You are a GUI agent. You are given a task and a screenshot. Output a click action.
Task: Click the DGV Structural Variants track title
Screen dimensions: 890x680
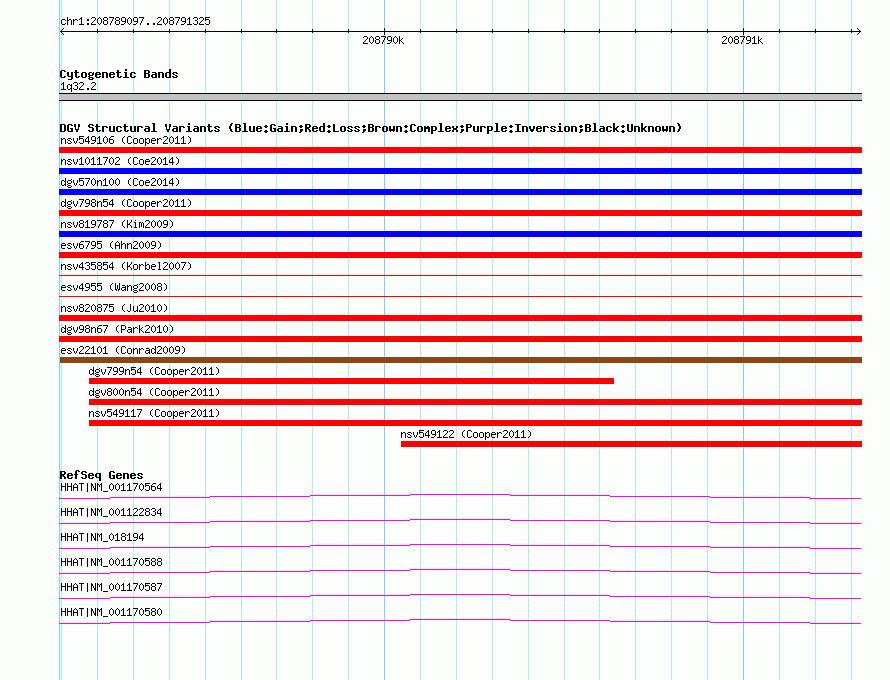[371, 128]
